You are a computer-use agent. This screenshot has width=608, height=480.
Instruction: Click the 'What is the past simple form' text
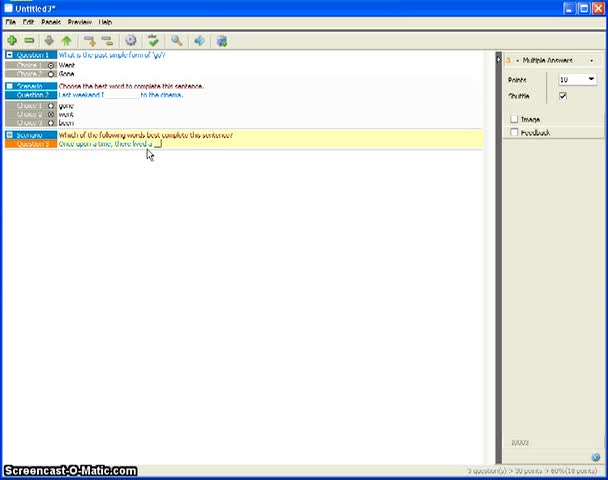pos(112,55)
